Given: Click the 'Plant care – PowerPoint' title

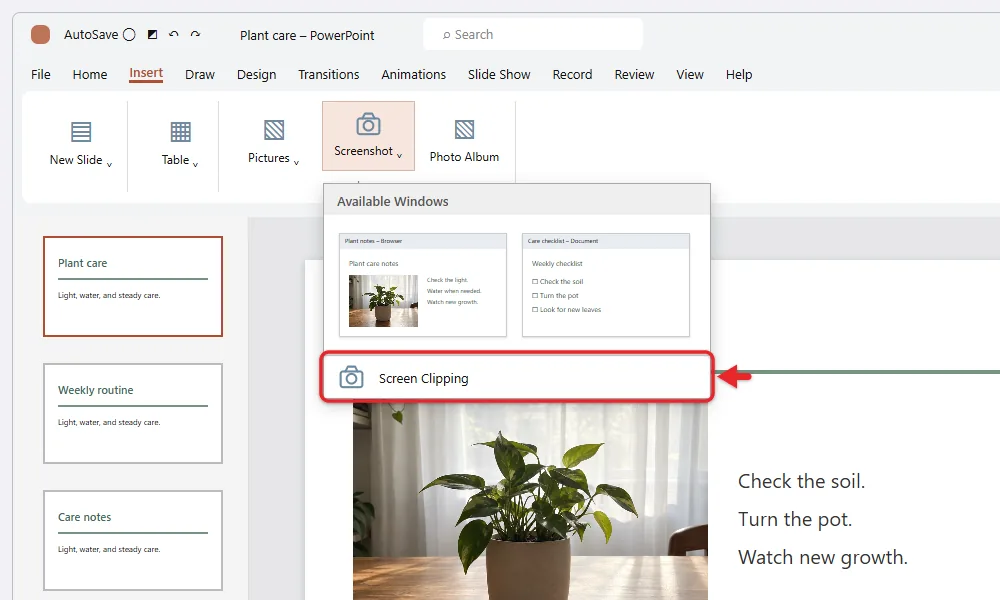Looking at the screenshot, I should 307,36.
